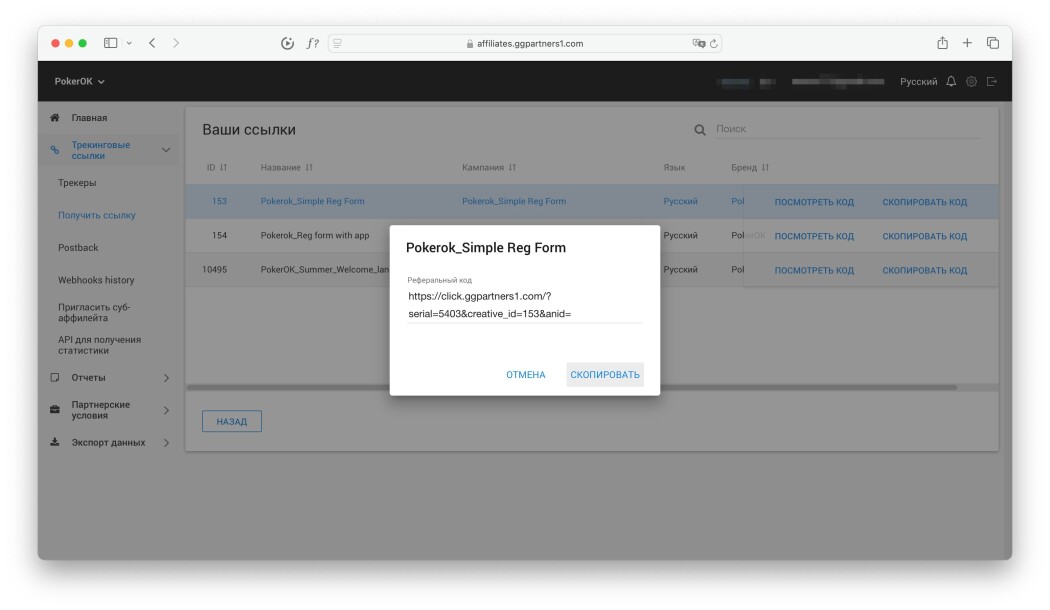Go forward with the browser forward arrow
This screenshot has width=1050, height=610.
pos(176,43)
